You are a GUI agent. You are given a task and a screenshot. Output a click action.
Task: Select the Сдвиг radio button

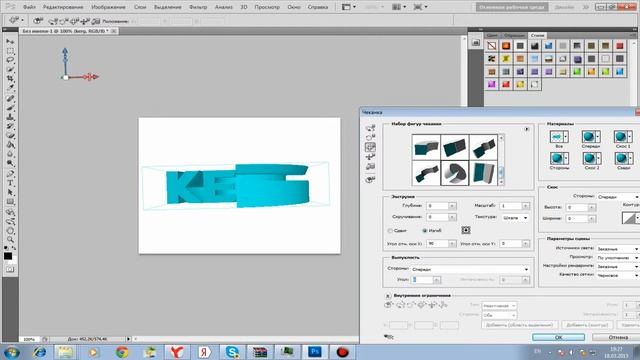390,231
